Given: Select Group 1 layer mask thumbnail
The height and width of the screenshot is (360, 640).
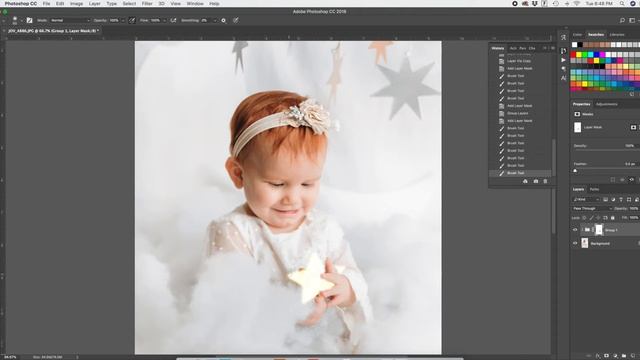Looking at the screenshot, I should point(599,230).
